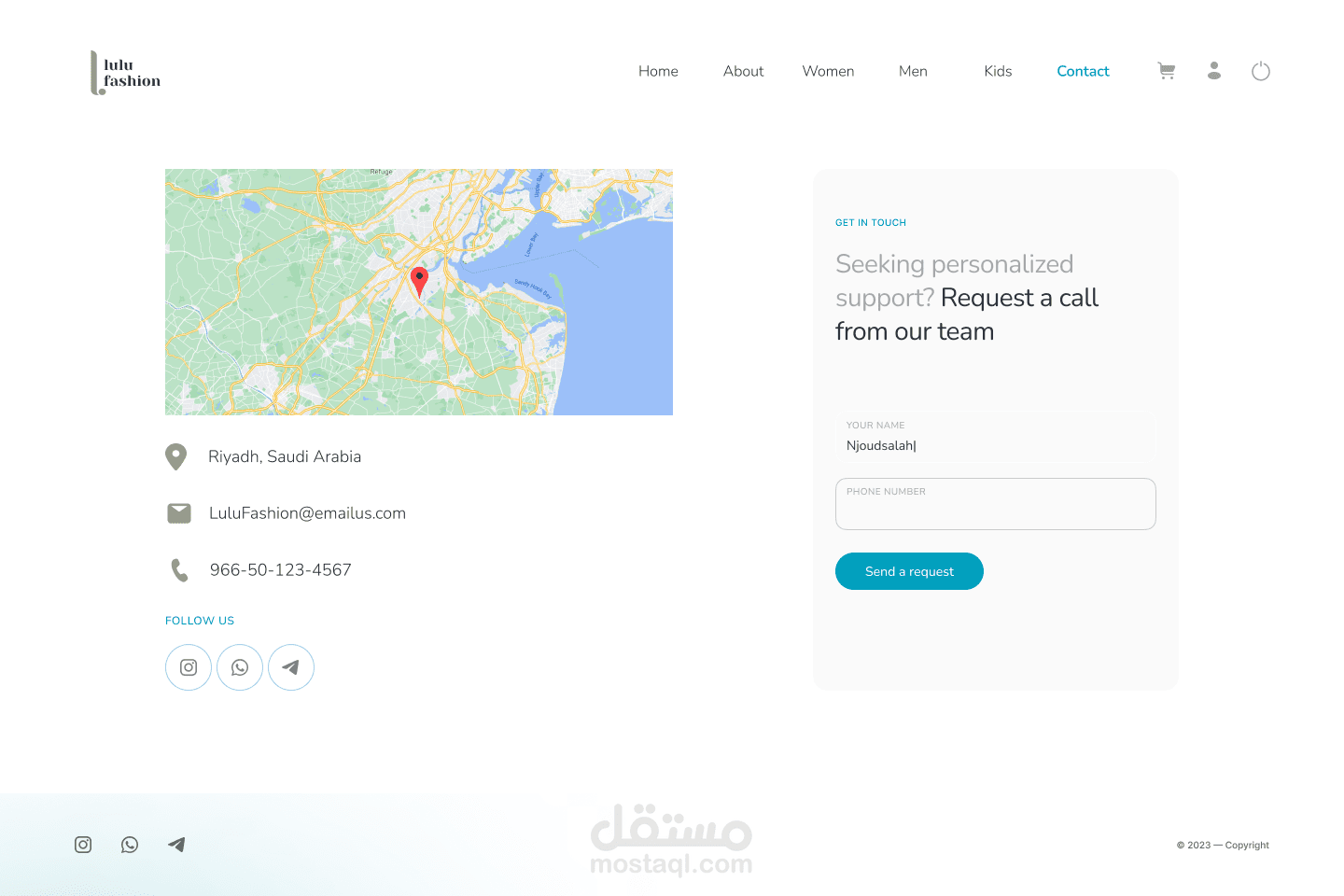Click the footer WhatsApp icon

click(130, 845)
